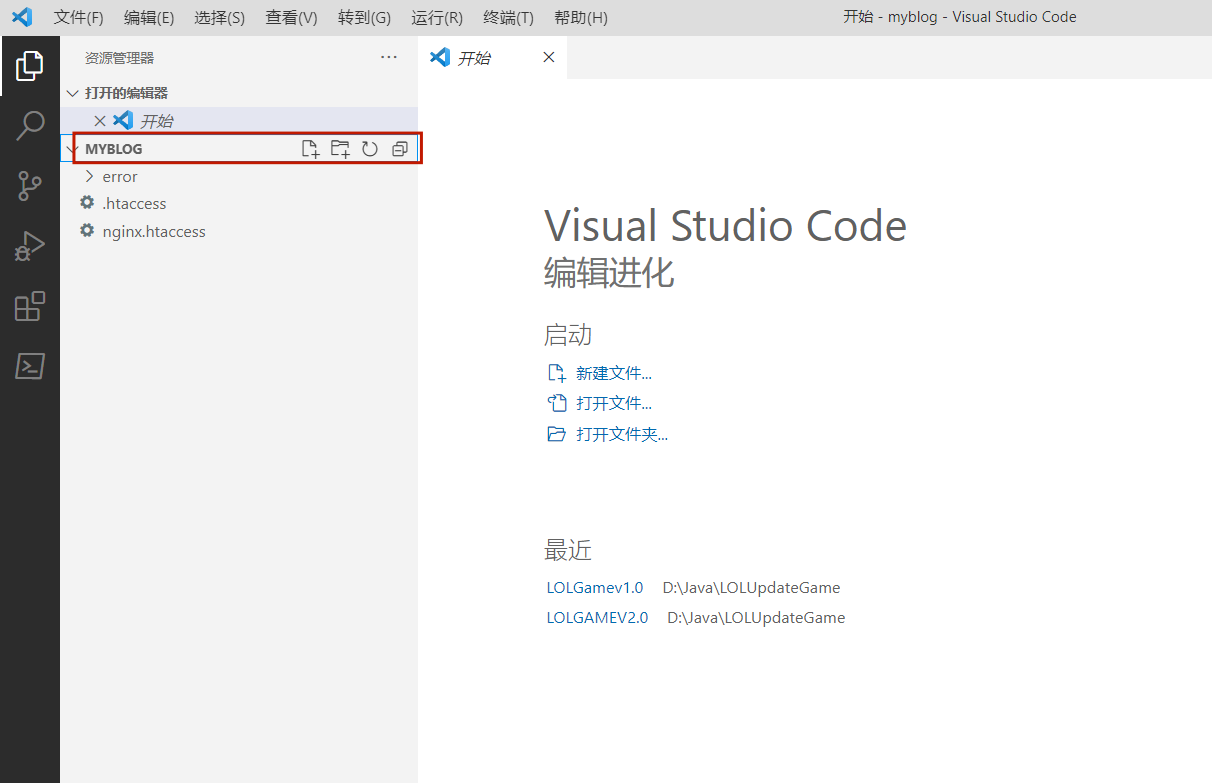Image resolution: width=1212 pixels, height=783 pixels.
Task: Collapse all folders in MYBLOG explorer
Action: [400, 149]
